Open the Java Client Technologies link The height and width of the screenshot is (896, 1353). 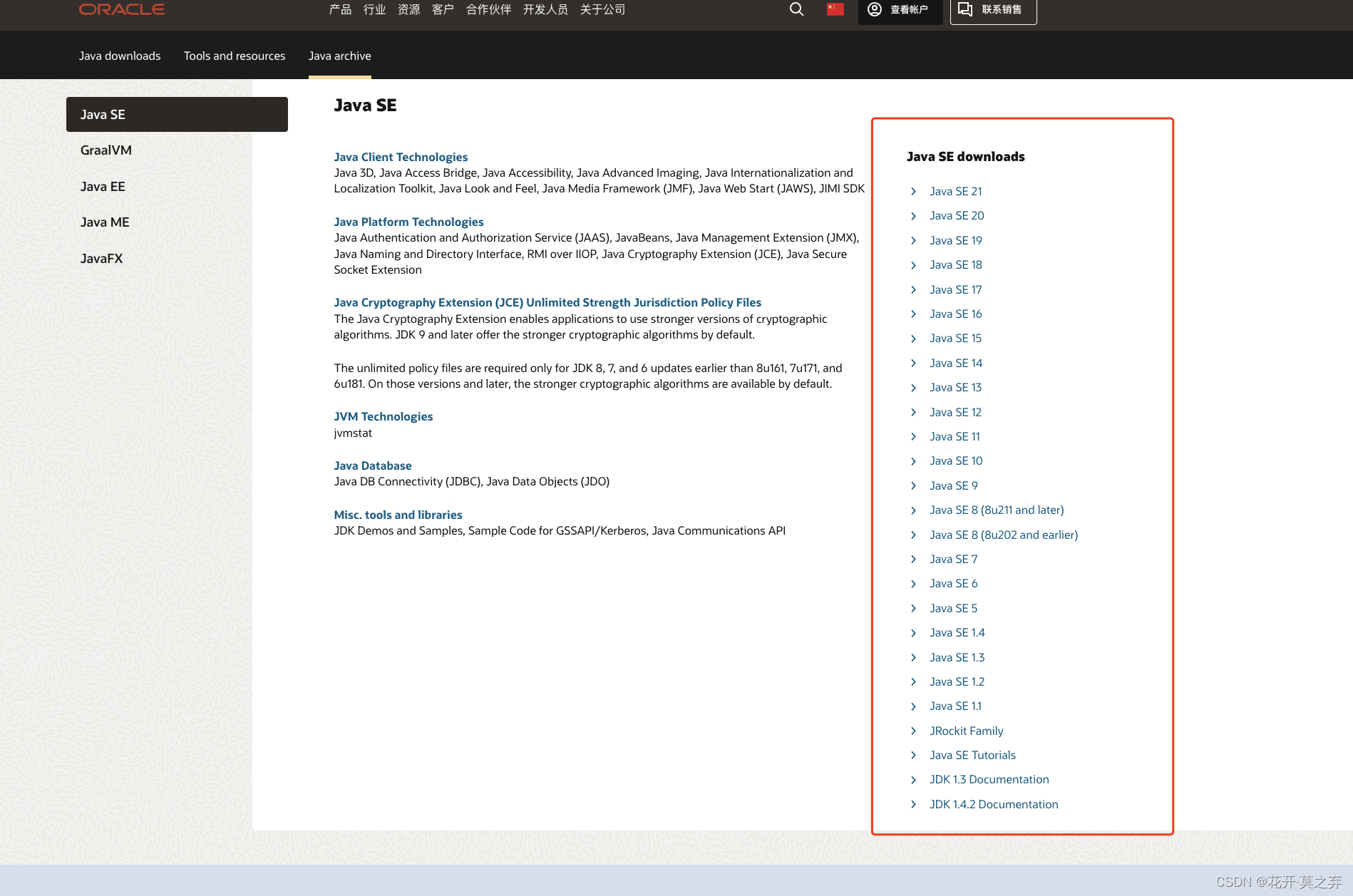pyautogui.click(x=401, y=157)
